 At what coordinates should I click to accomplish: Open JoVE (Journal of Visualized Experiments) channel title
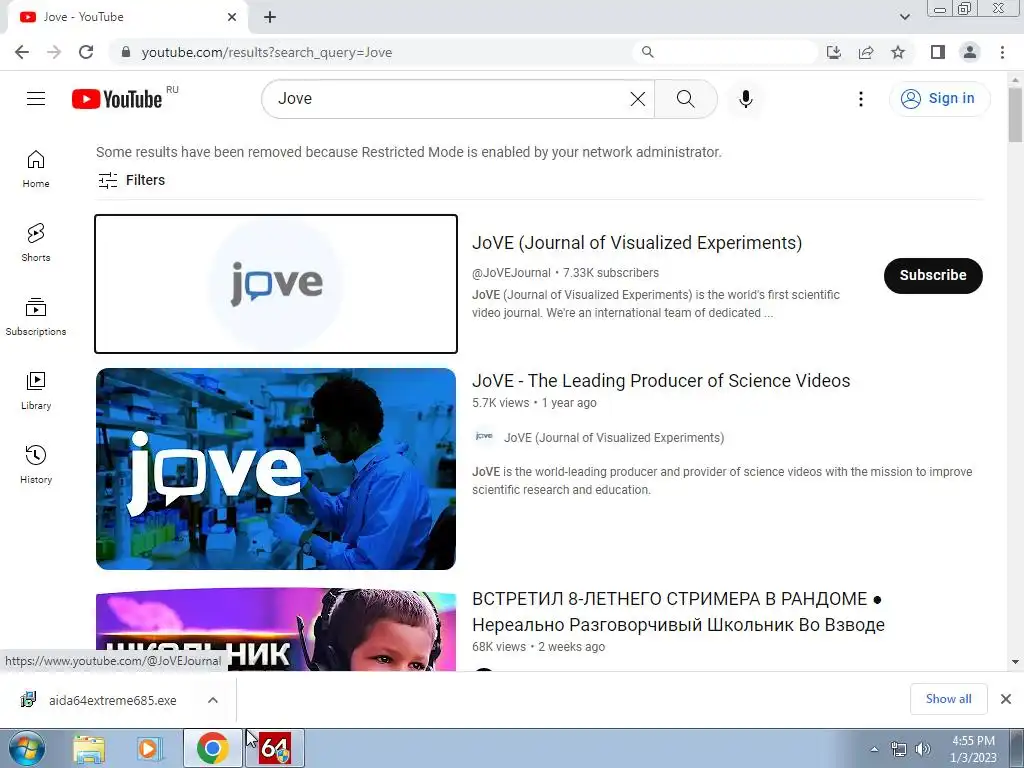(637, 243)
